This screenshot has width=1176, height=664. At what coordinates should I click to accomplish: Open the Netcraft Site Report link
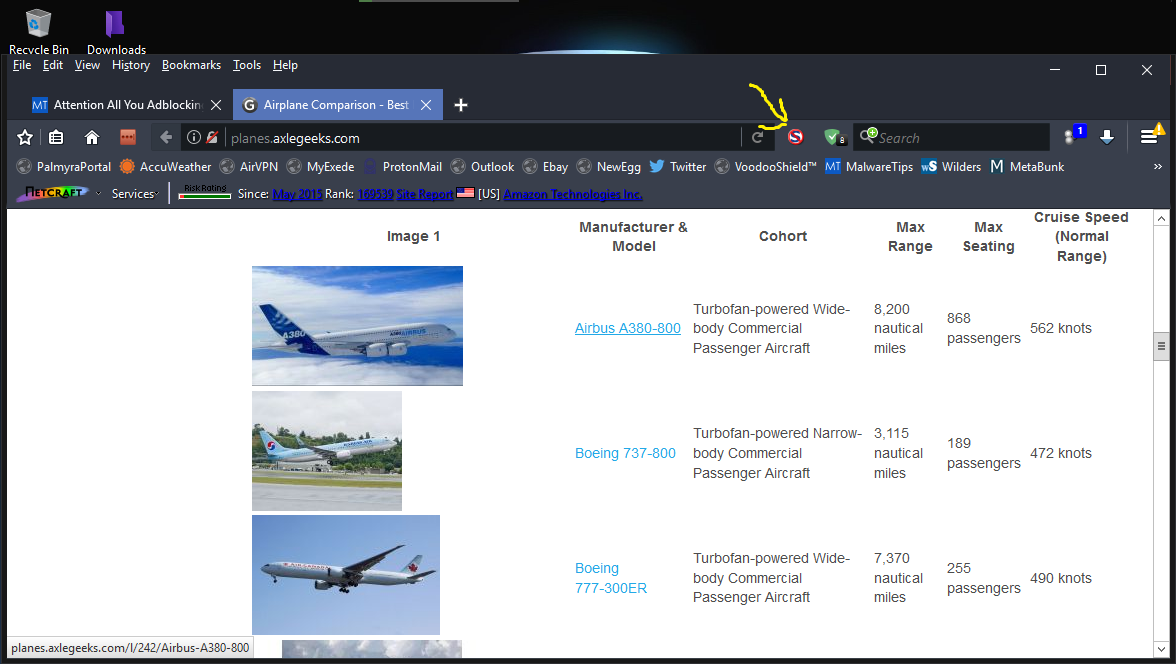click(424, 194)
